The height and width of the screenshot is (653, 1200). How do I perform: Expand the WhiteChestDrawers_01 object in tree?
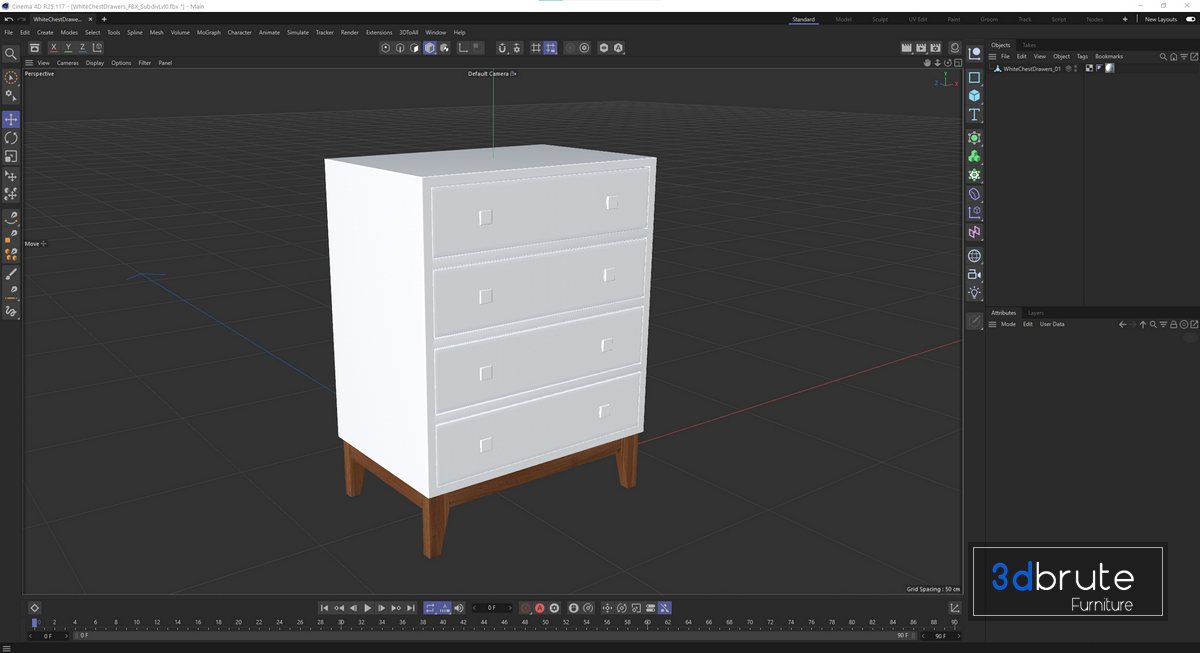click(x=991, y=69)
